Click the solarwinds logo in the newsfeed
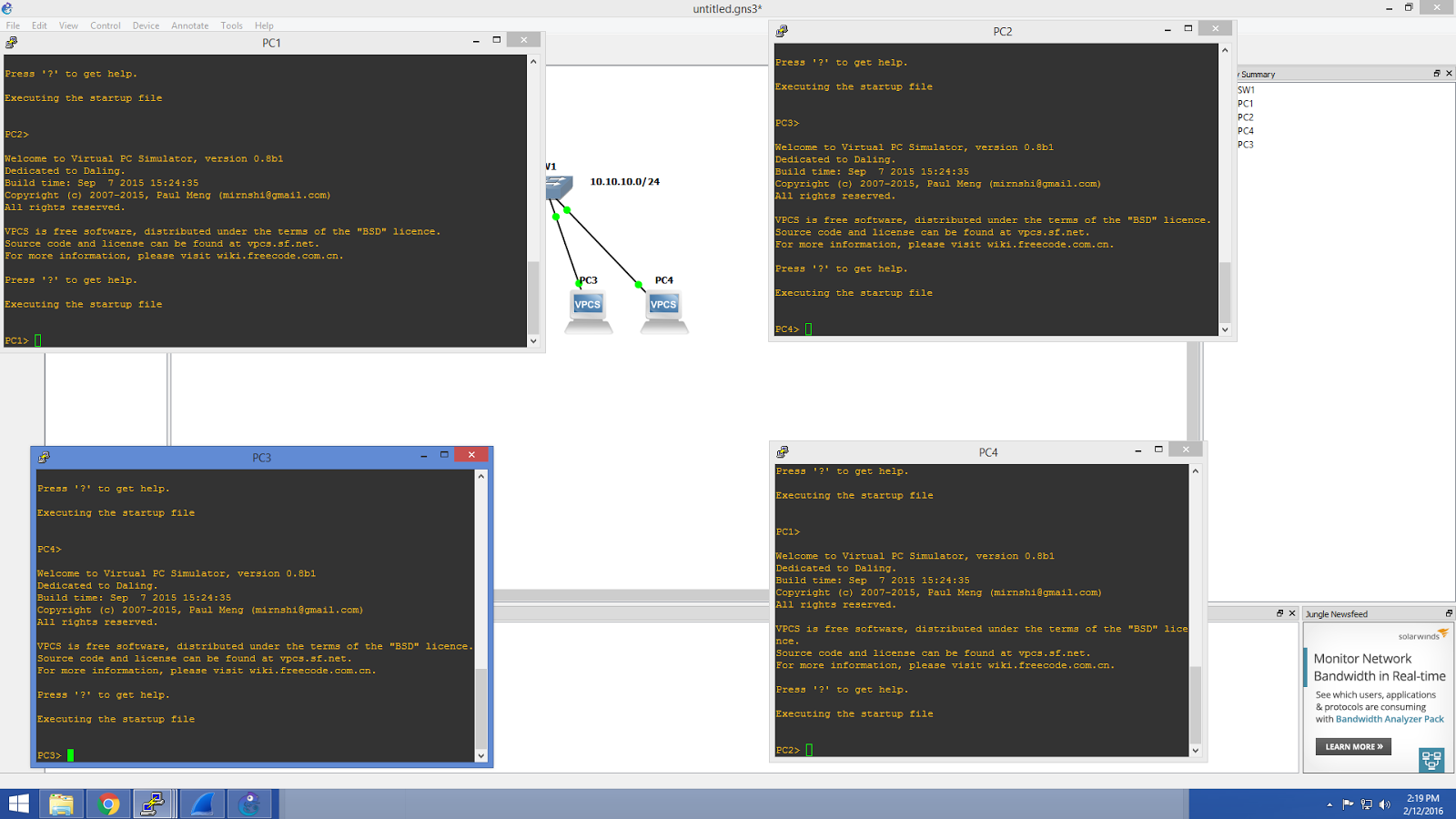 (1422, 635)
